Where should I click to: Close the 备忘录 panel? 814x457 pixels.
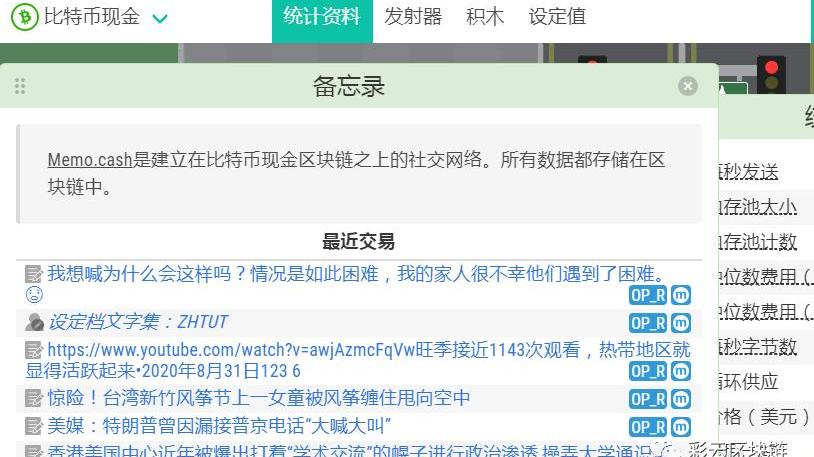point(687,86)
